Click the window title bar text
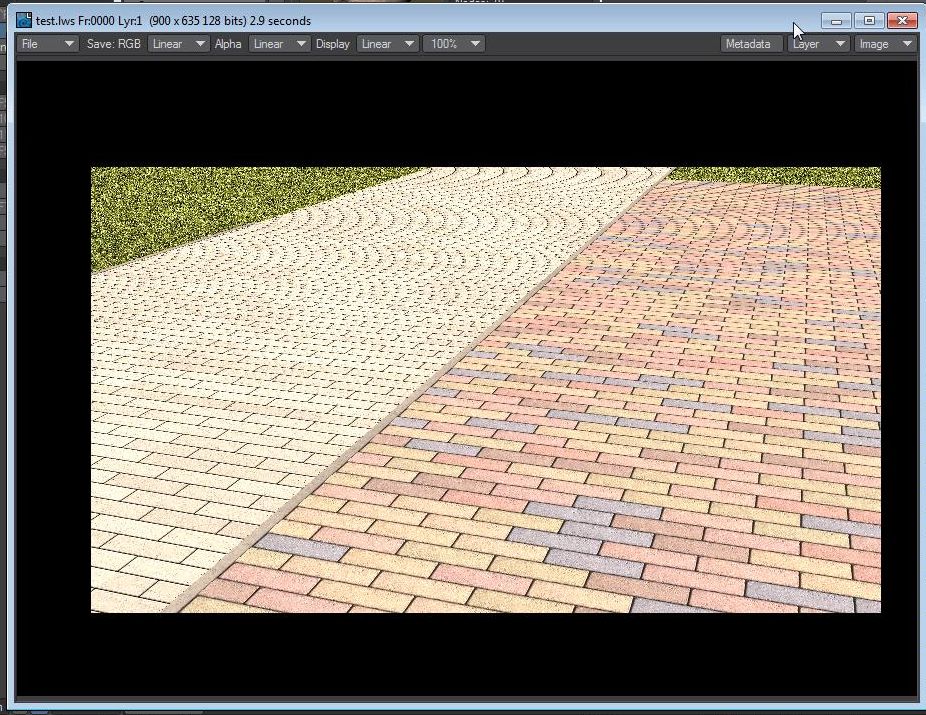 [x=173, y=20]
